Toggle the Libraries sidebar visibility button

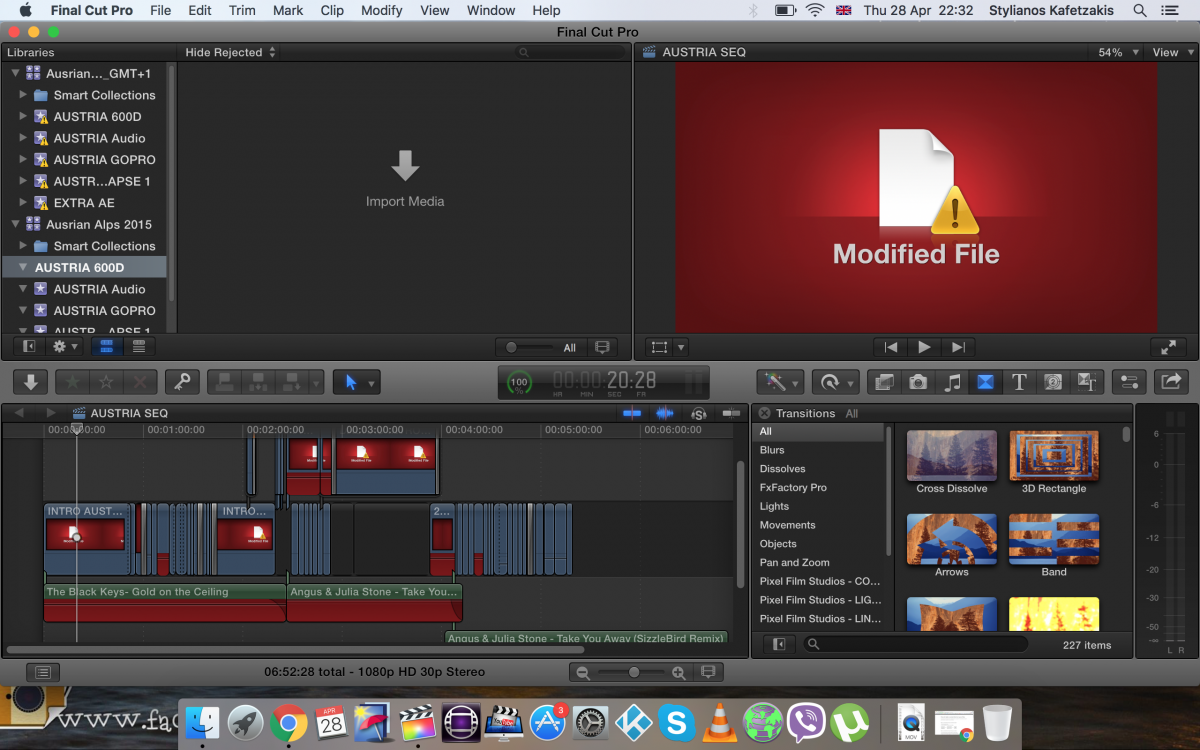pyautogui.click(x=30, y=347)
